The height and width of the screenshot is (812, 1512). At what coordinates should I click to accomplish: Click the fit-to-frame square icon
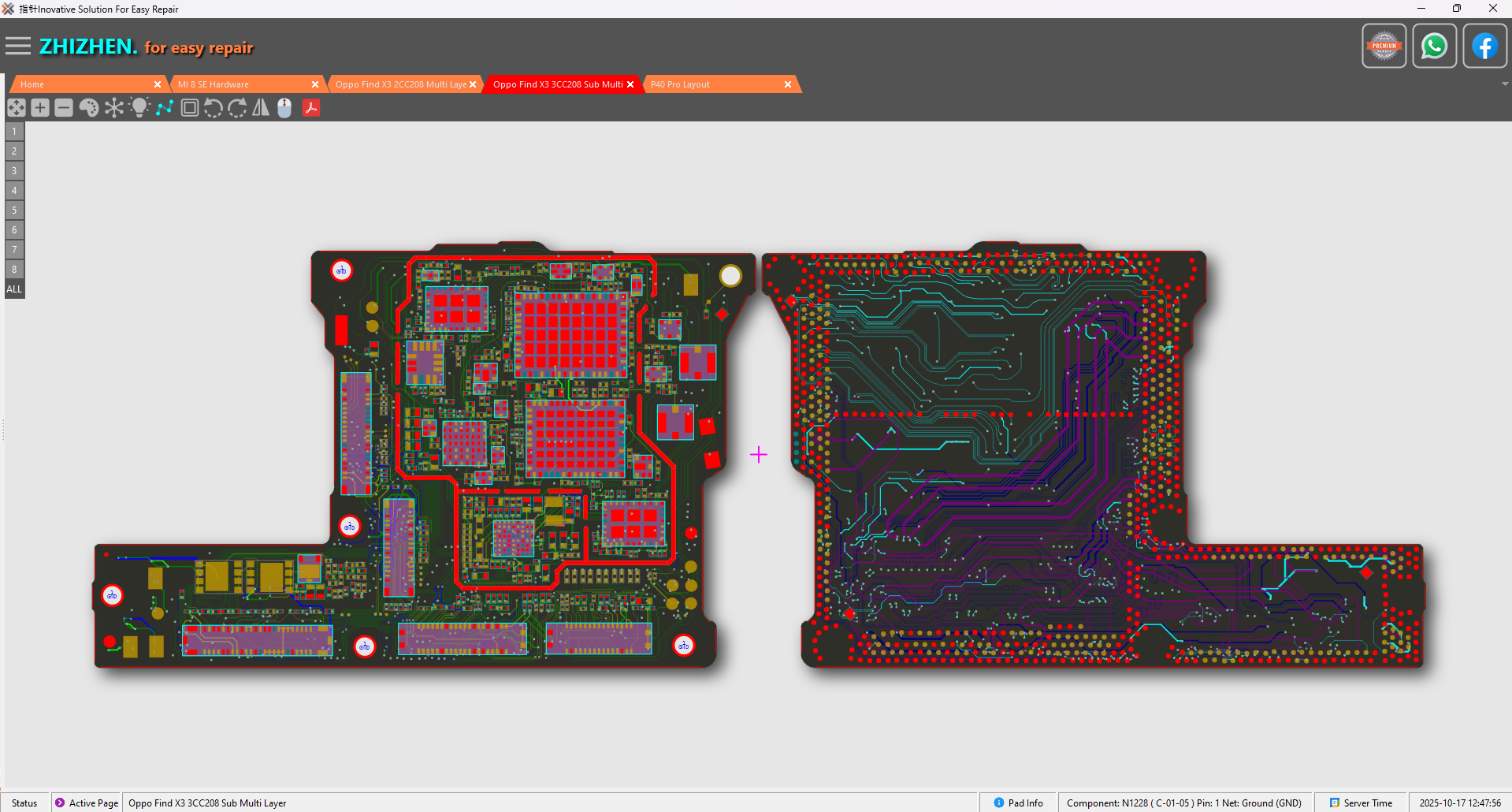pyautogui.click(x=190, y=108)
